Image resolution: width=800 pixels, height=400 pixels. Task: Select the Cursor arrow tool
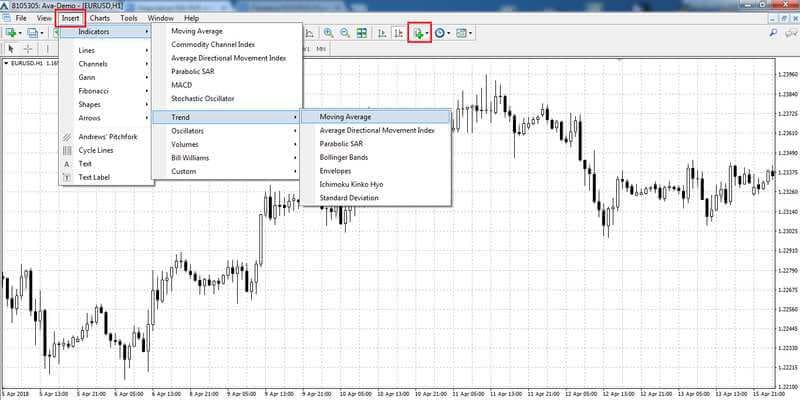(x=12, y=49)
